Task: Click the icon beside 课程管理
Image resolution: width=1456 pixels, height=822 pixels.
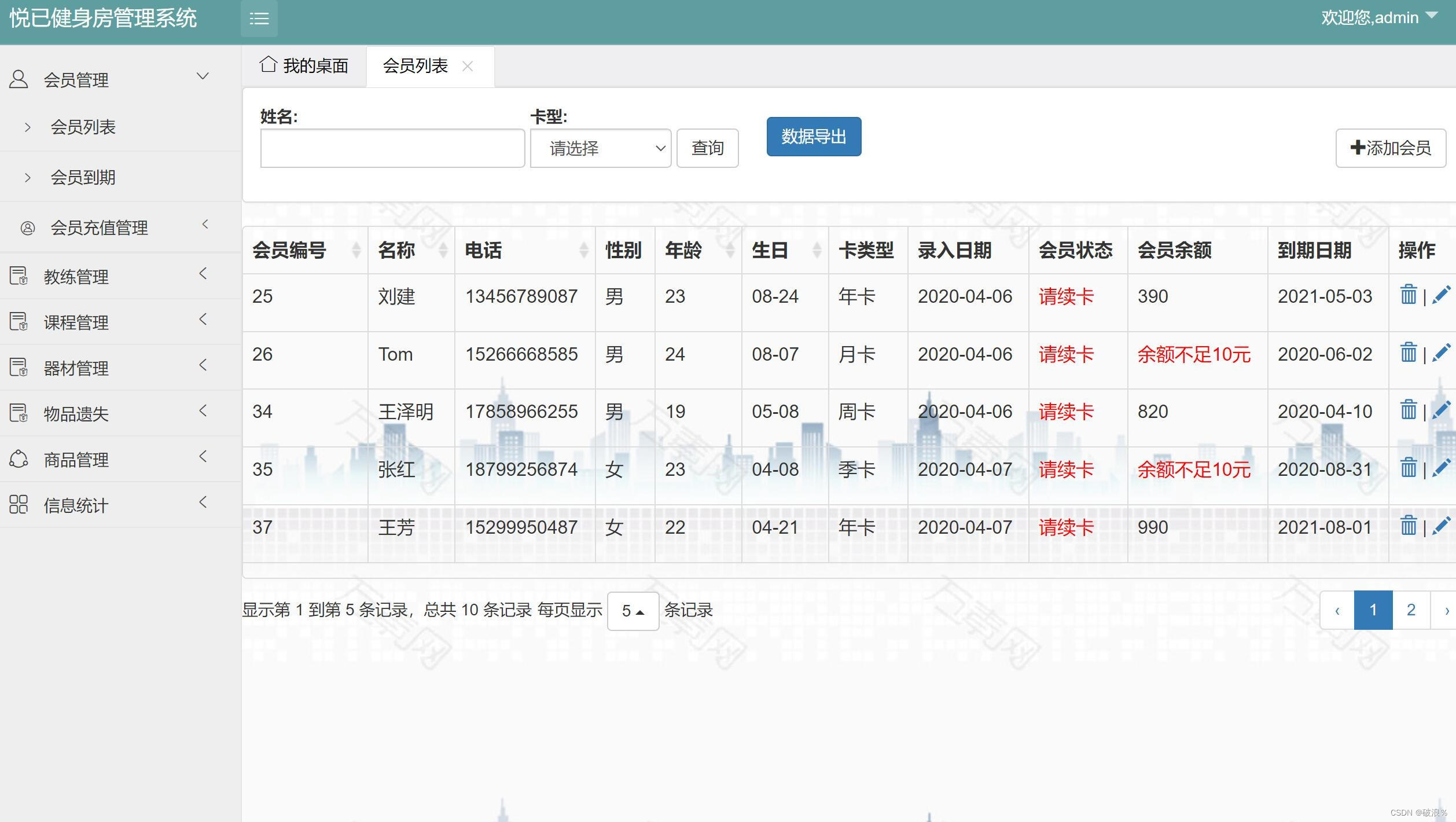Action: click(x=19, y=321)
